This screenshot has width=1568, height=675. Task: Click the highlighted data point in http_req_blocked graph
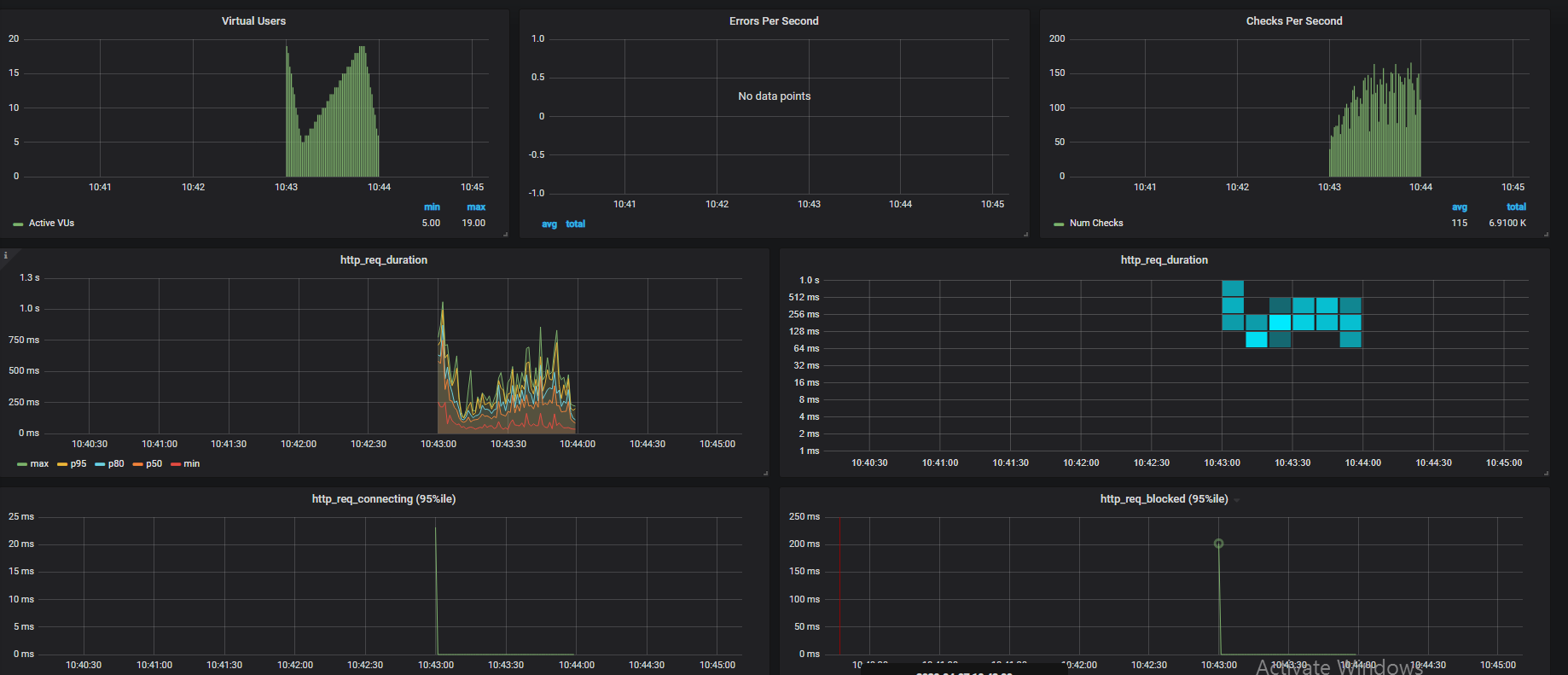pos(1218,544)
